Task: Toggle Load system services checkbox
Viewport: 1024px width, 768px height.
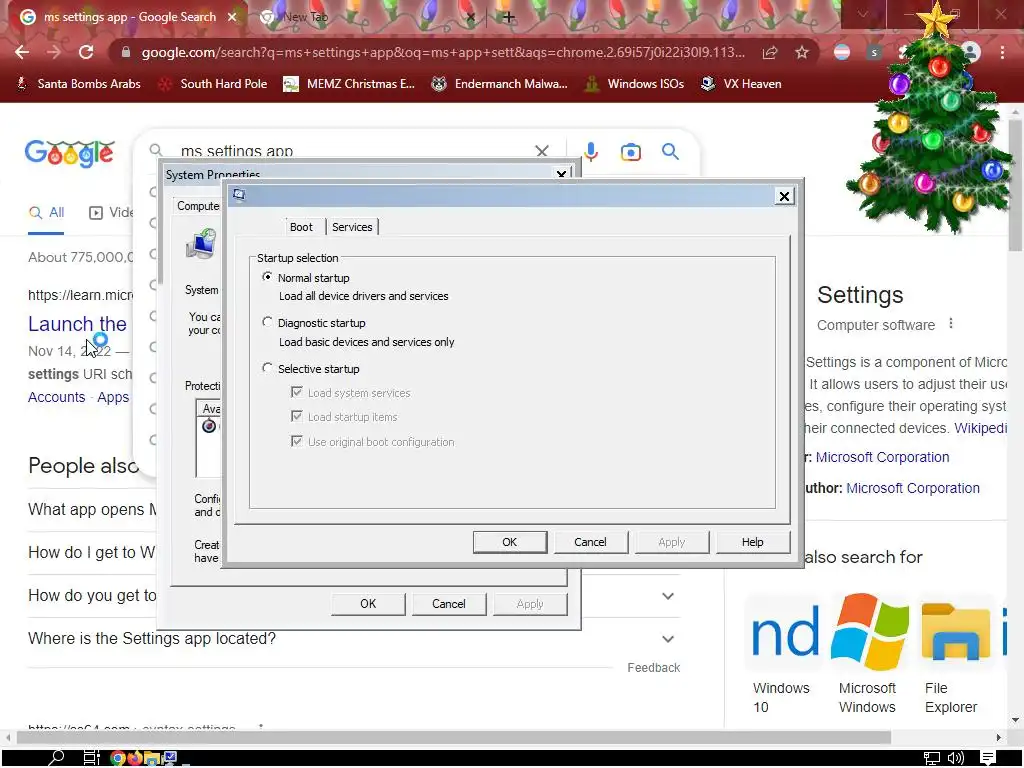Action: [x=296, y=392]
